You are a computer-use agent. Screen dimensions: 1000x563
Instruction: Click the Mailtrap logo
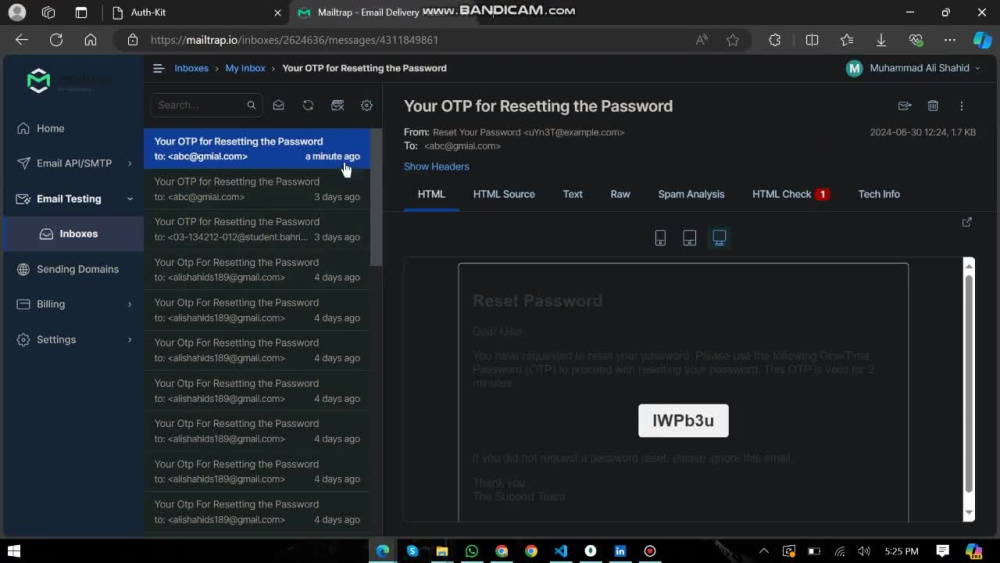click(x=38, y=80)
